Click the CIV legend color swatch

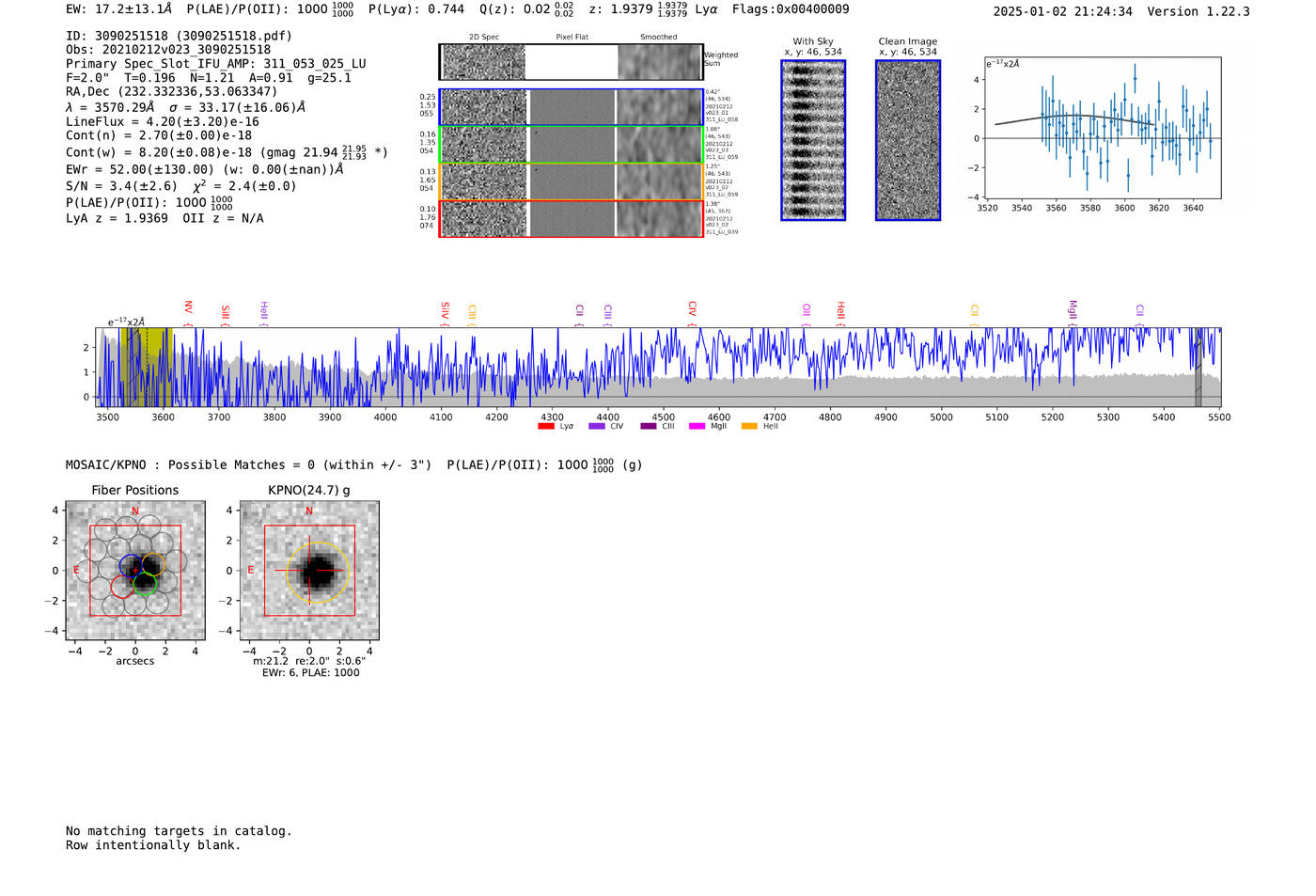pyautogui.click(x=596, y=426)
